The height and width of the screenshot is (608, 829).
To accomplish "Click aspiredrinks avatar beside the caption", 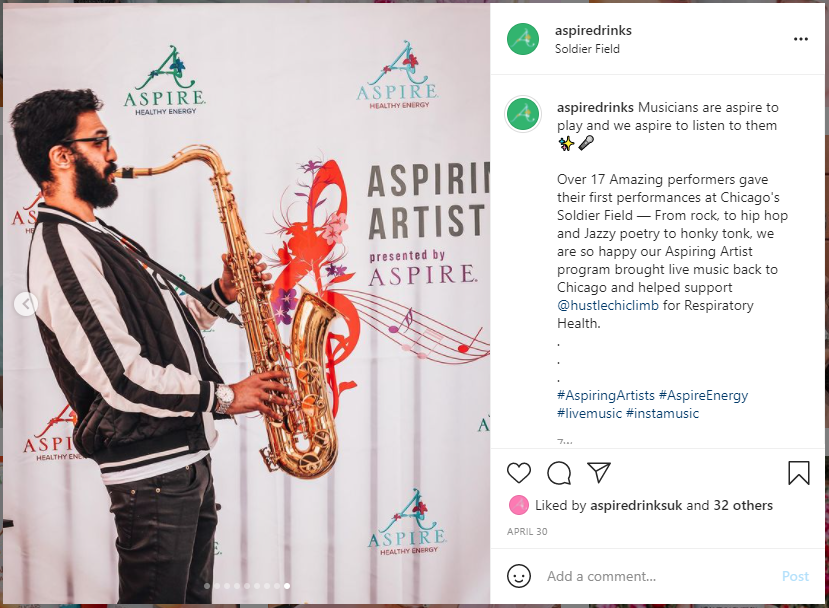I will pyautogui.click(x=523, y=114).
